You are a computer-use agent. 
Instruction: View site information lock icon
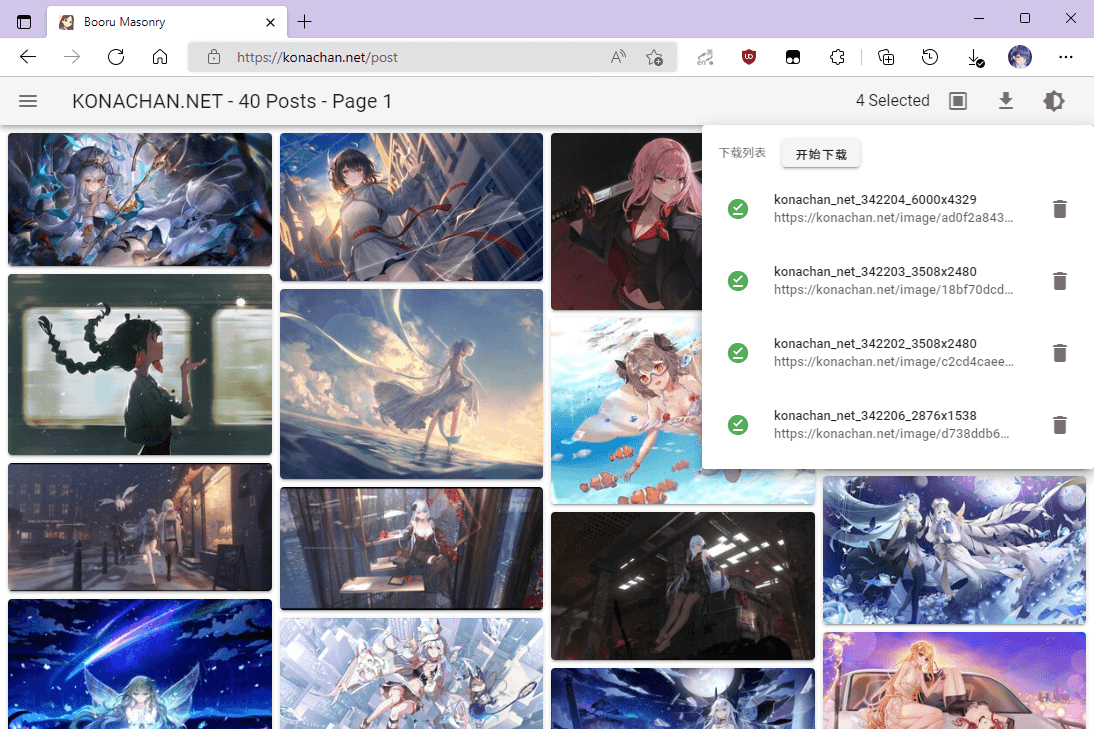click(213, 57)
